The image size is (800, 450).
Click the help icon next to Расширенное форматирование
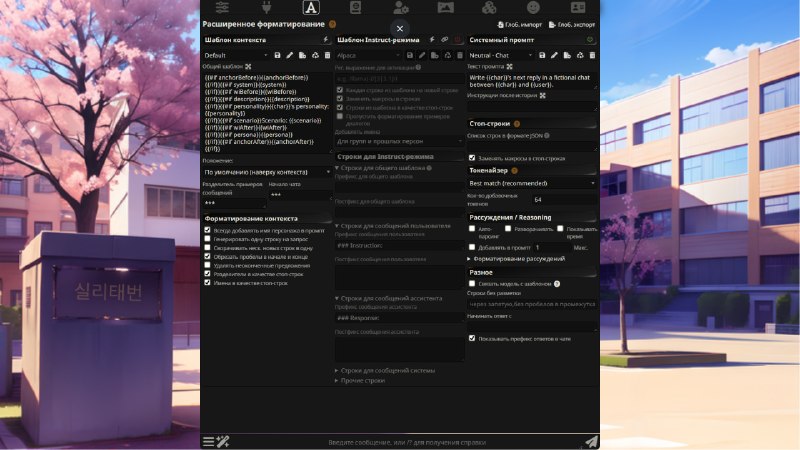pos(332,24)
